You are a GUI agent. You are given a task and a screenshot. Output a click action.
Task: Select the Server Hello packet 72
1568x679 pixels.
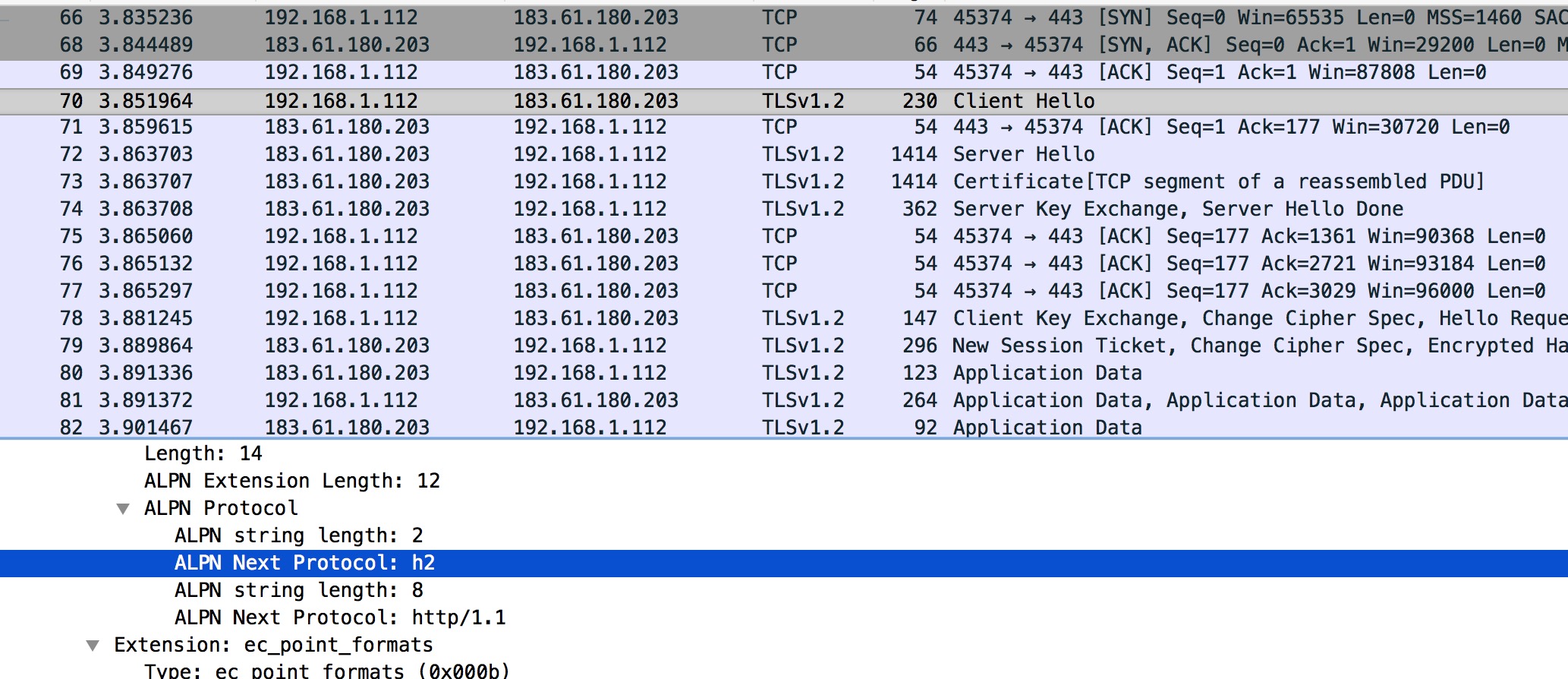tap(1023, 154)
